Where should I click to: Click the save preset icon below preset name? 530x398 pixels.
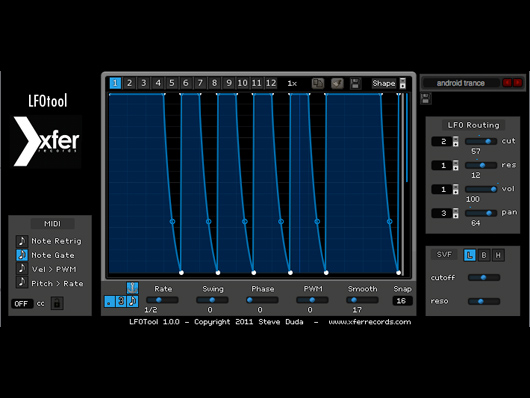pyautogui.click(x=425, y=99)
